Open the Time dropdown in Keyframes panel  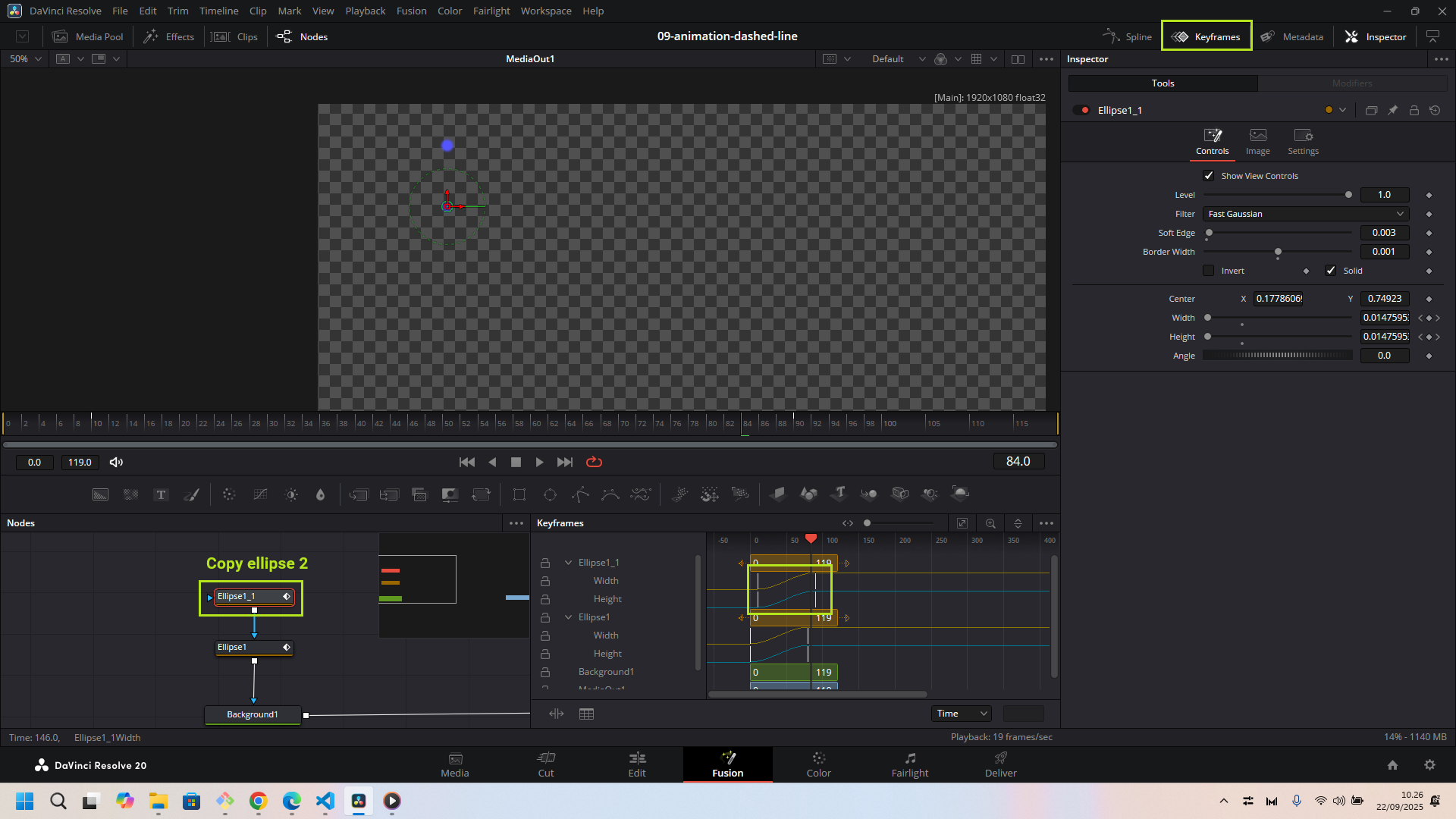click(x=961, y=714)
